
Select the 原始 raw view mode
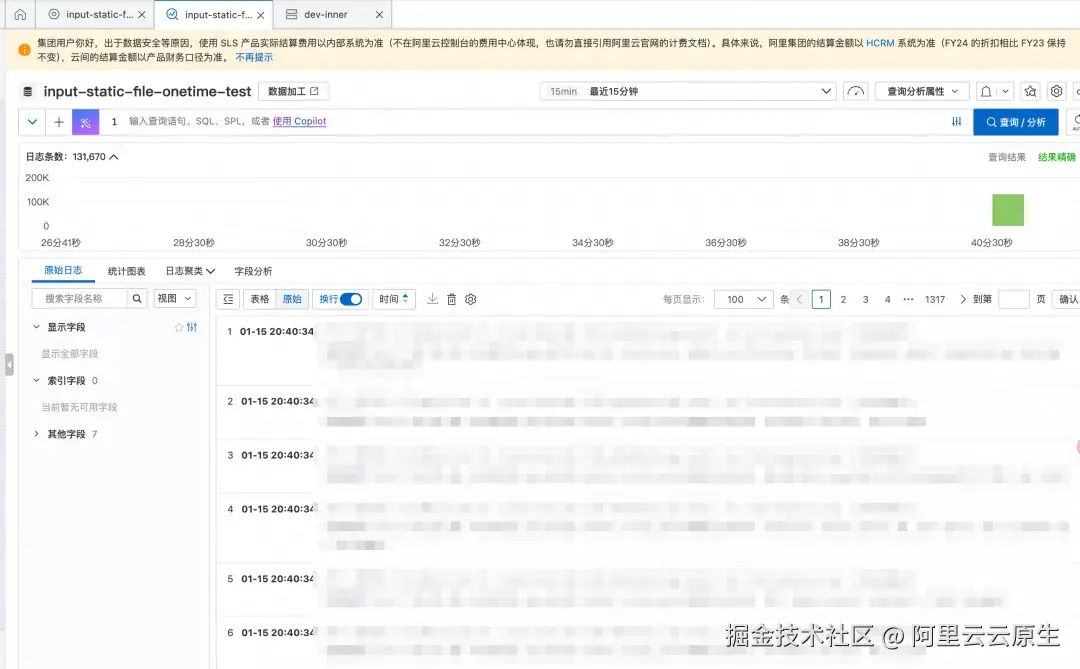(292, 299)
